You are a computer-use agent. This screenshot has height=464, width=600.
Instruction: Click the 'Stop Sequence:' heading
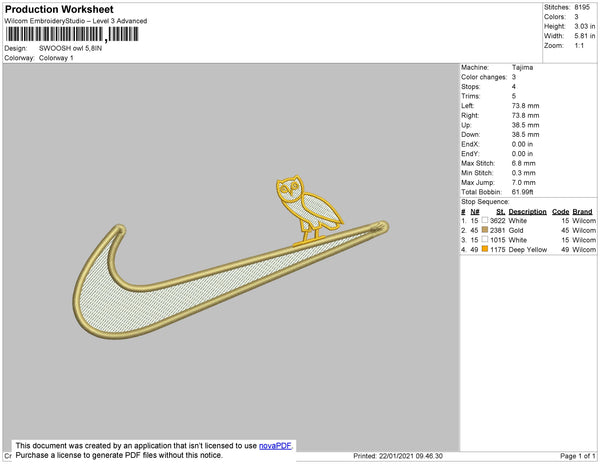pos(485,202)
